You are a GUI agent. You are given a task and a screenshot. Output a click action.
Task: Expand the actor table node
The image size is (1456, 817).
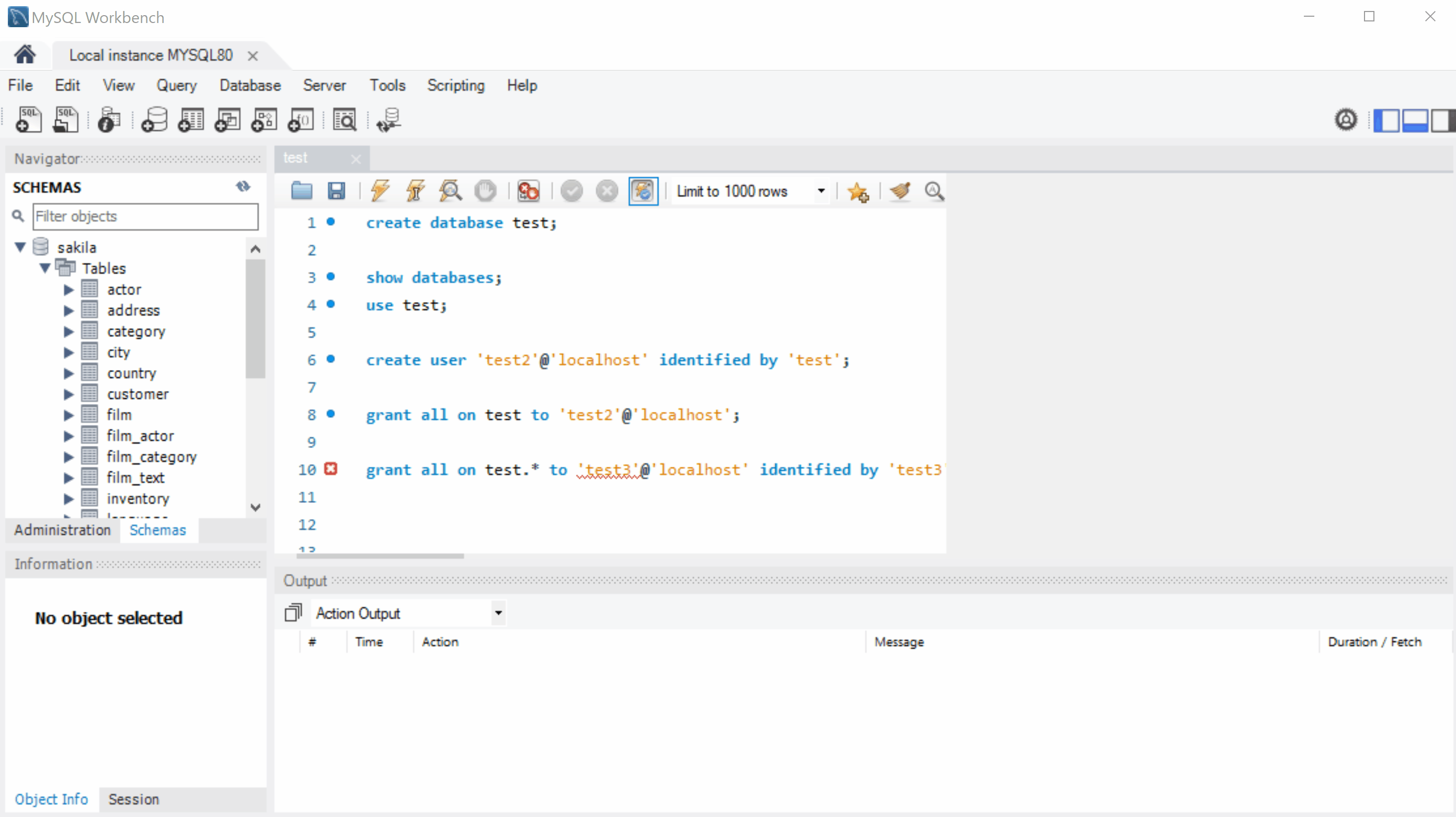(68, 289)
